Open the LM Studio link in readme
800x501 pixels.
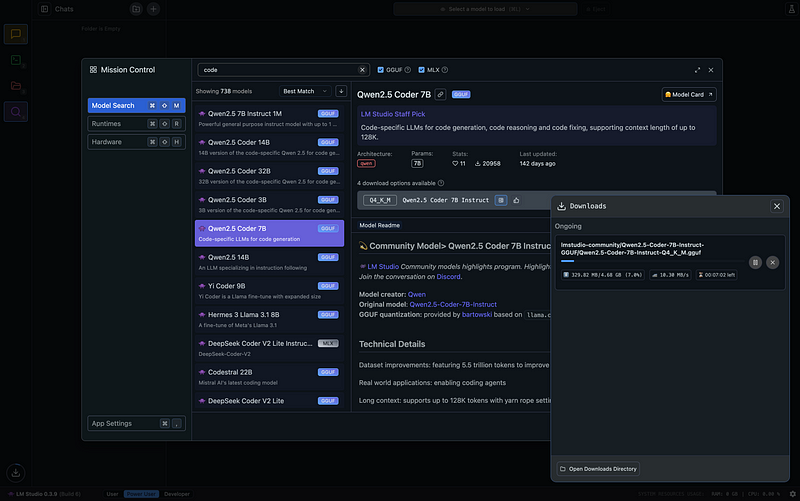[x=383, y=266]
